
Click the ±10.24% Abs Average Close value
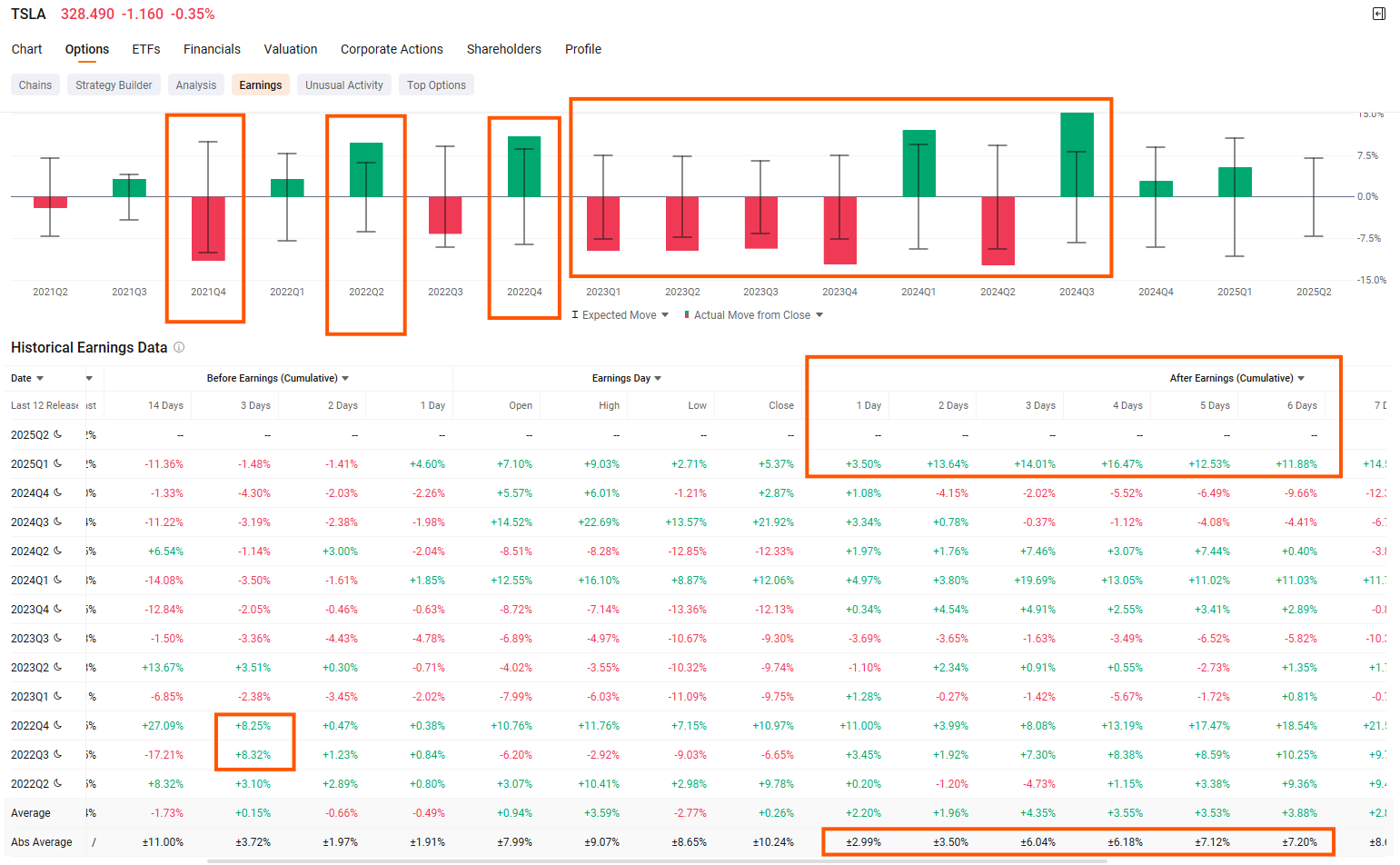(x=773, y=842)
